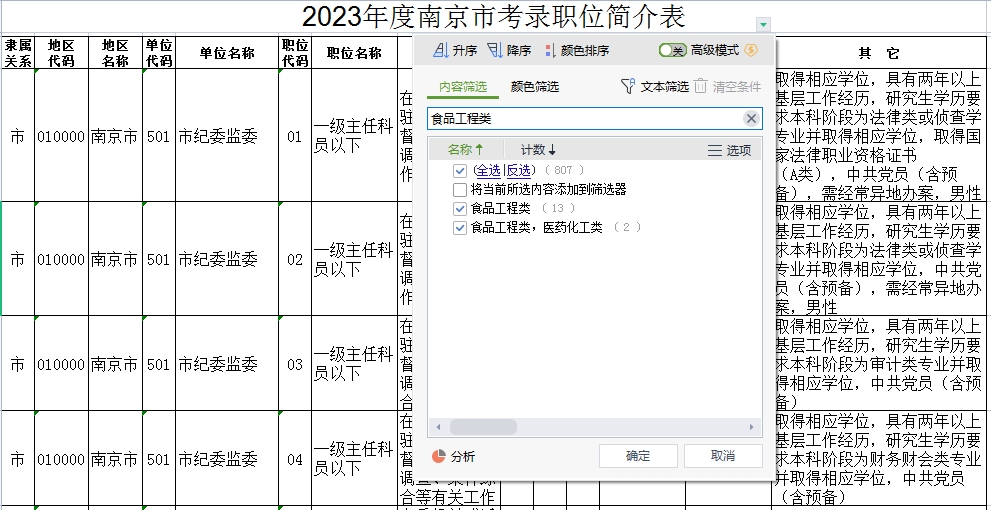Sort list by 名称
Viewport: 991px width, 510px height.
click(x=465, y=150)
